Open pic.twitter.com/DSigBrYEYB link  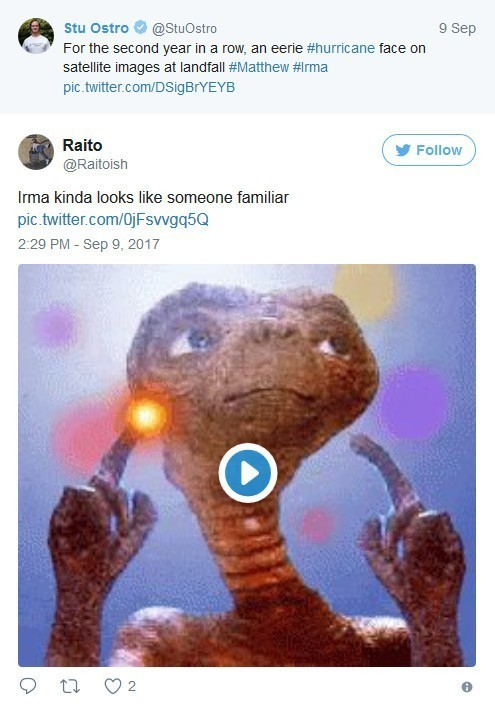click(x=149, y=87)
